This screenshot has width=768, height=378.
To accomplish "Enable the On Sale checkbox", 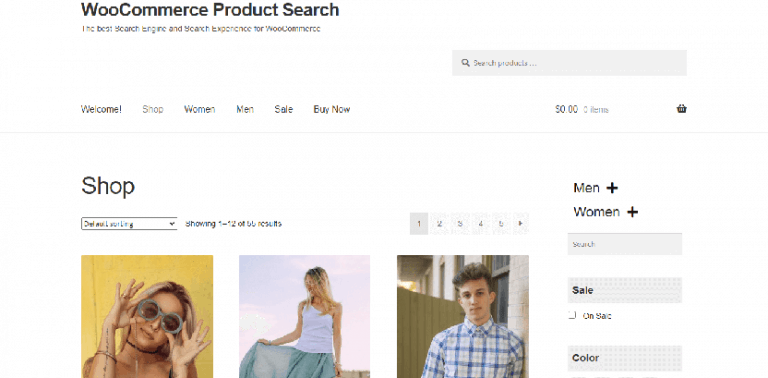I will tap(572, 315).
